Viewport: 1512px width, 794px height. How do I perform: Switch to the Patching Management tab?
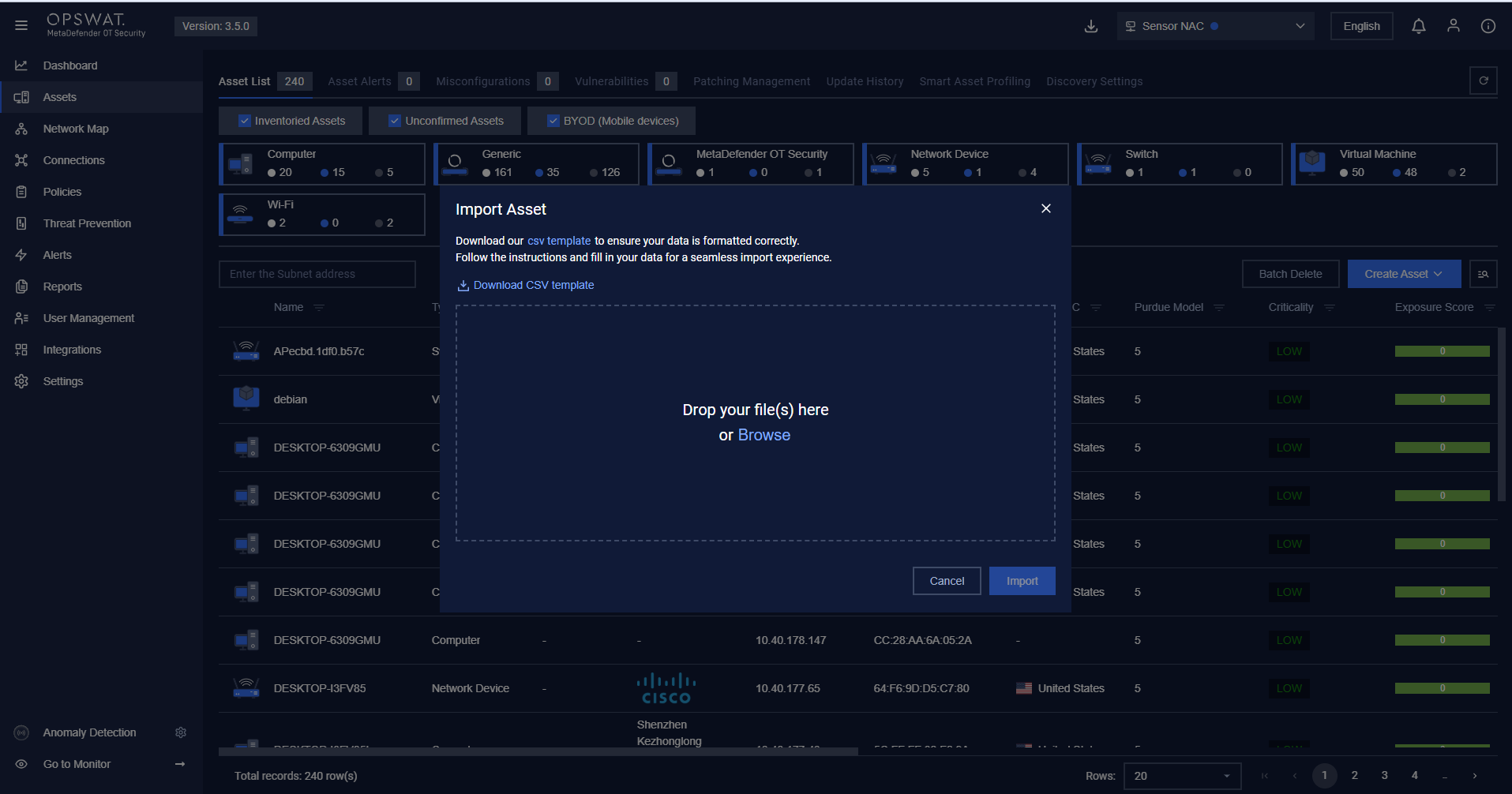(x=751, y=81)
